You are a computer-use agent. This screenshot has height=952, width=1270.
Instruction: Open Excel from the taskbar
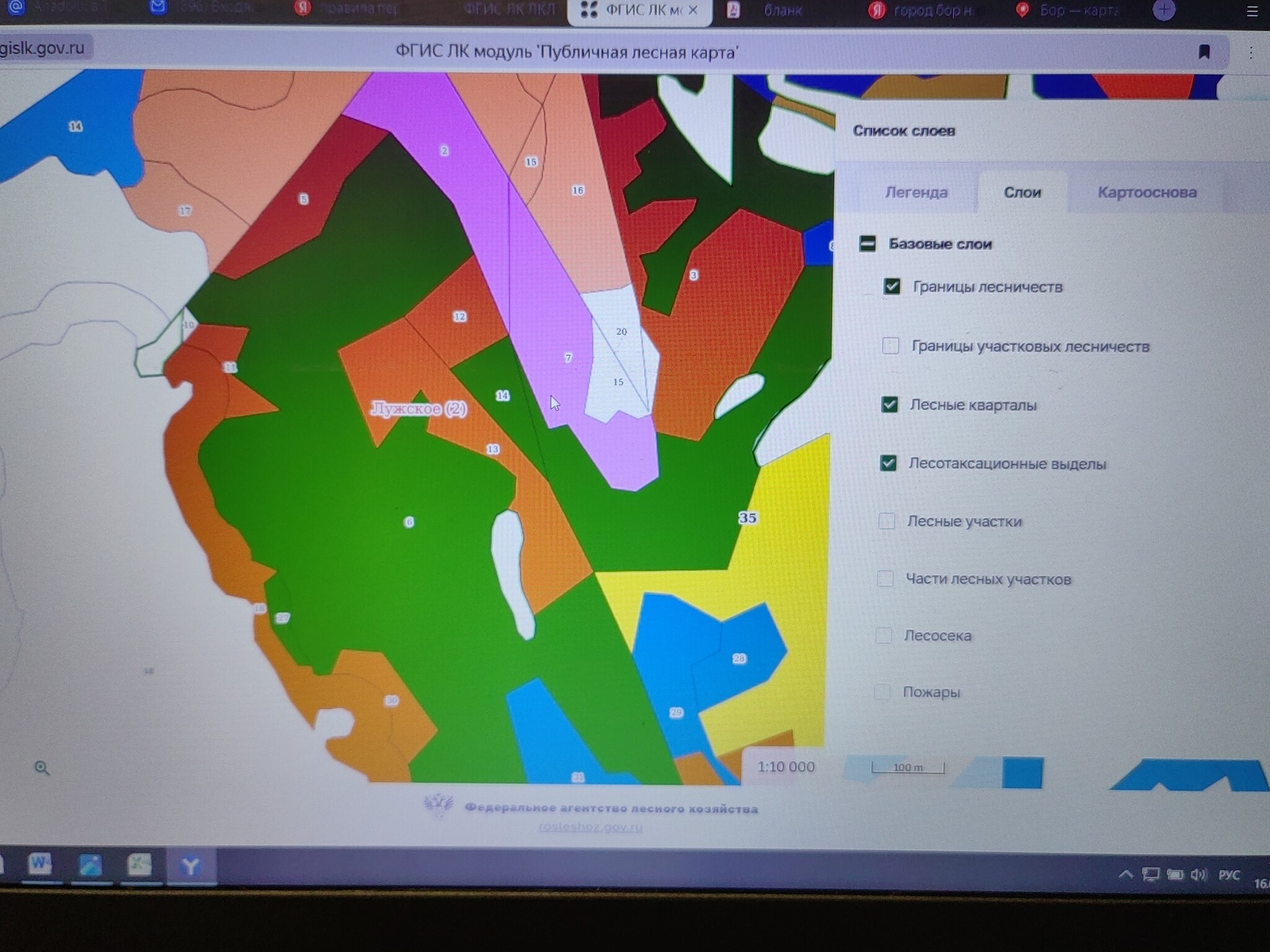coord(140,864)
